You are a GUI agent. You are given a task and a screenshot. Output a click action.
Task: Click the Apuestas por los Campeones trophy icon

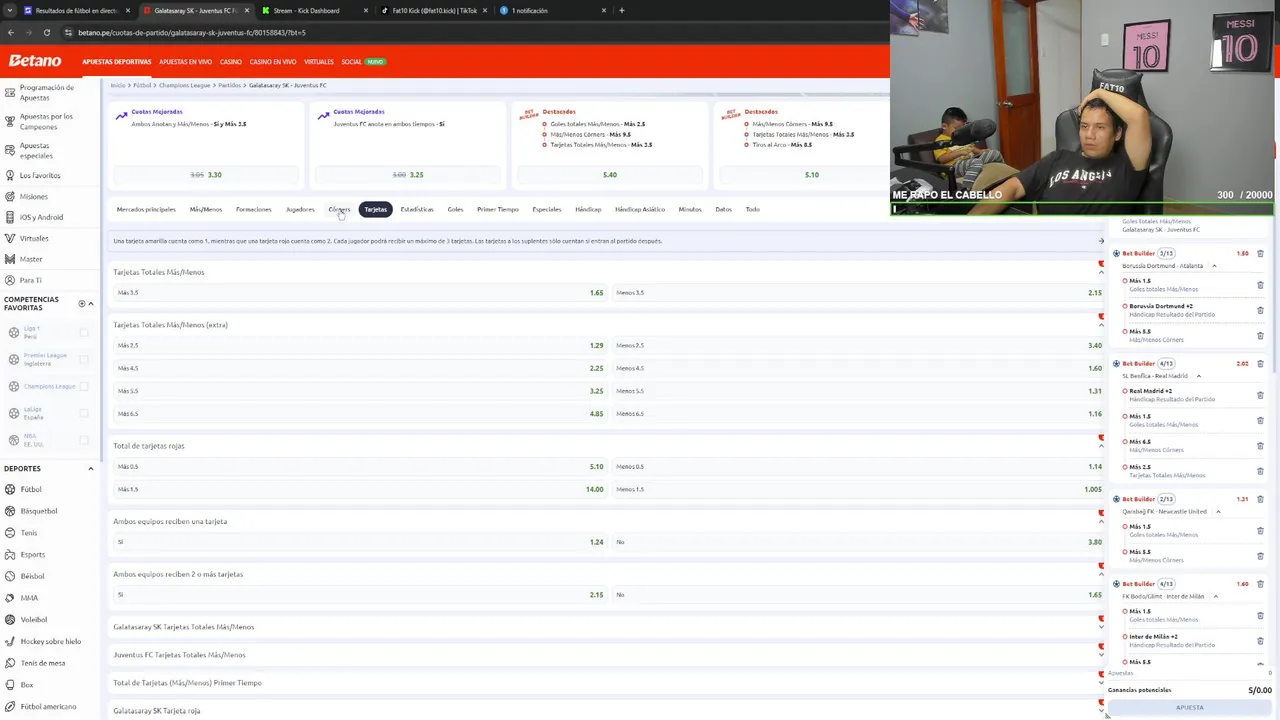click(x=10, y=121)
